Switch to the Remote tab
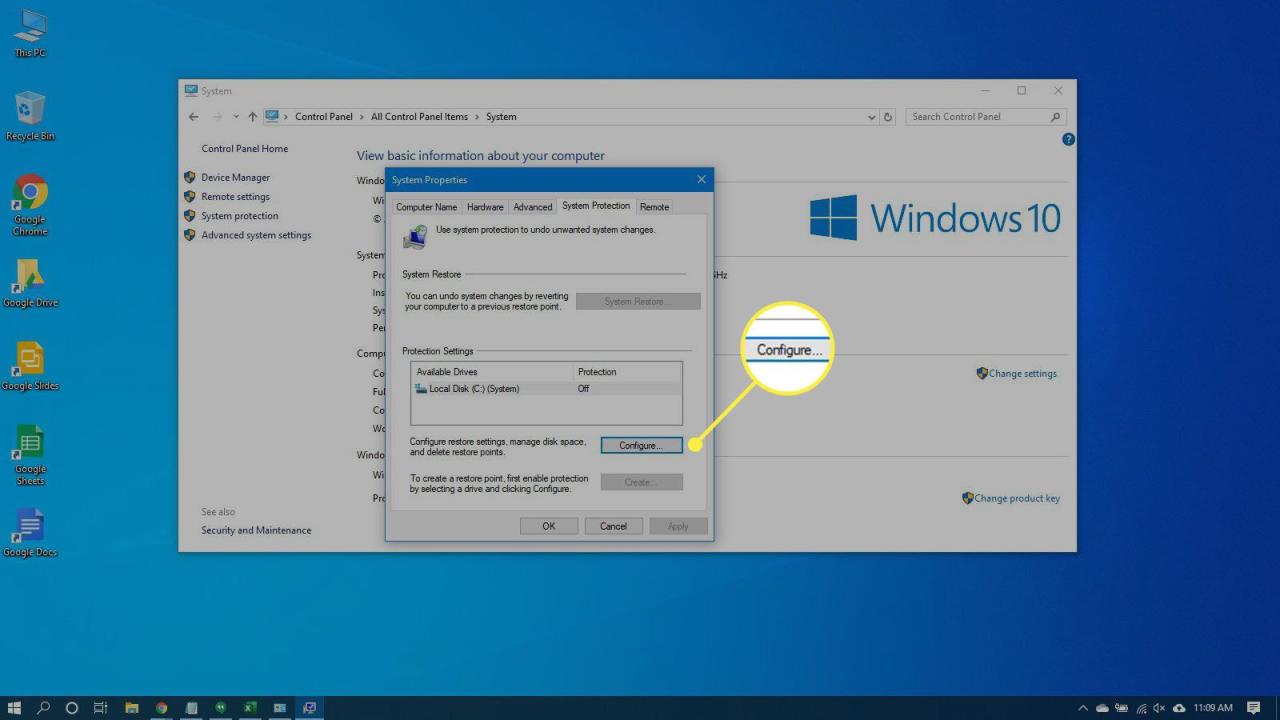This screenshot has height=720, width=1280. (x=655, y=207)
